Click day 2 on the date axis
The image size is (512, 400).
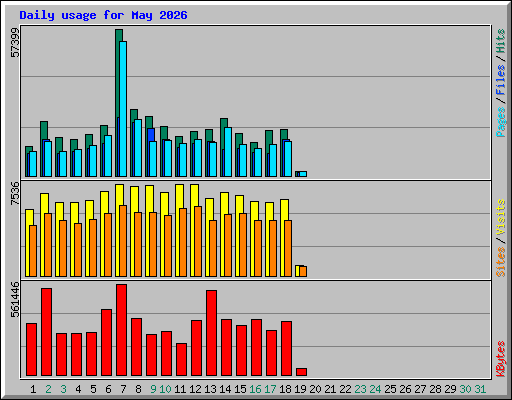click(48, 389)
